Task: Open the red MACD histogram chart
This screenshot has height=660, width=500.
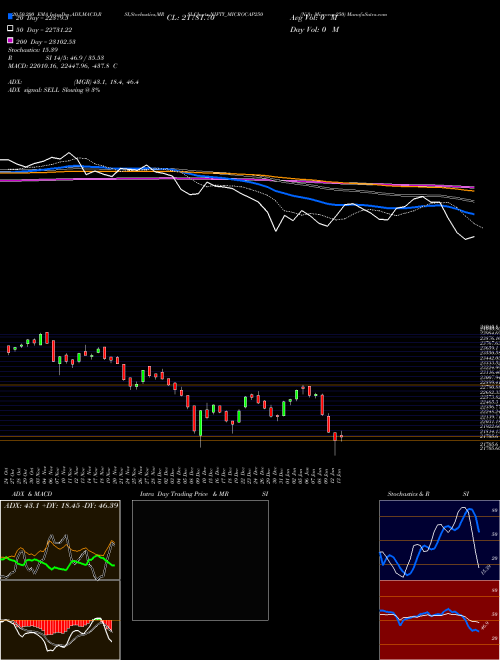Action: (x=60, y=620)
